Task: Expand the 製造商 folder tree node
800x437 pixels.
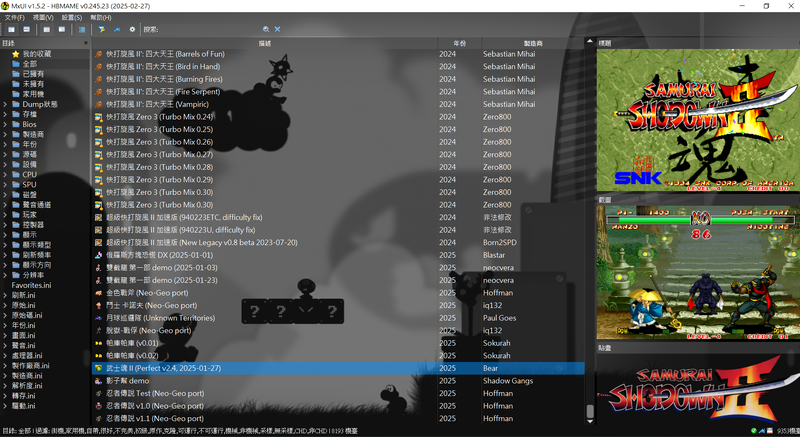Action: point(5,134)
